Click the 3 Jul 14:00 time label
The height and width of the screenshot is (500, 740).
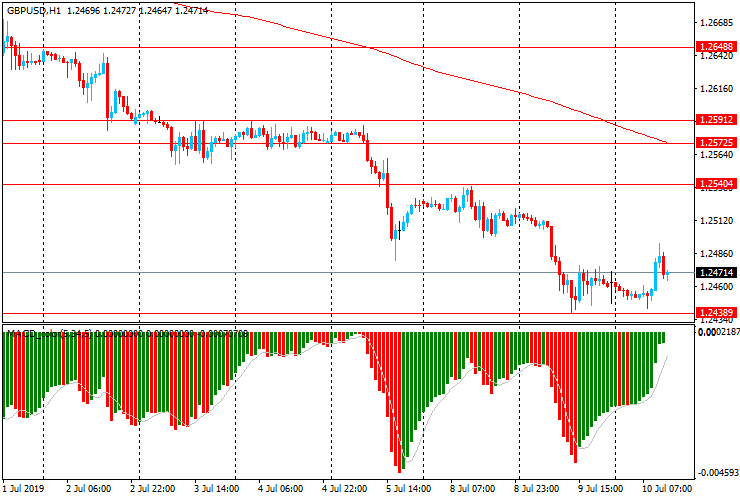click(217, 488)
